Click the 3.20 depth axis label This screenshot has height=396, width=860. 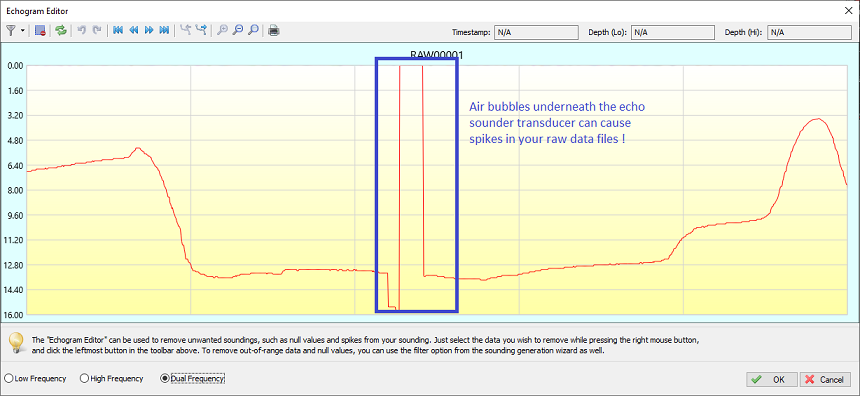tap(14, 116)
